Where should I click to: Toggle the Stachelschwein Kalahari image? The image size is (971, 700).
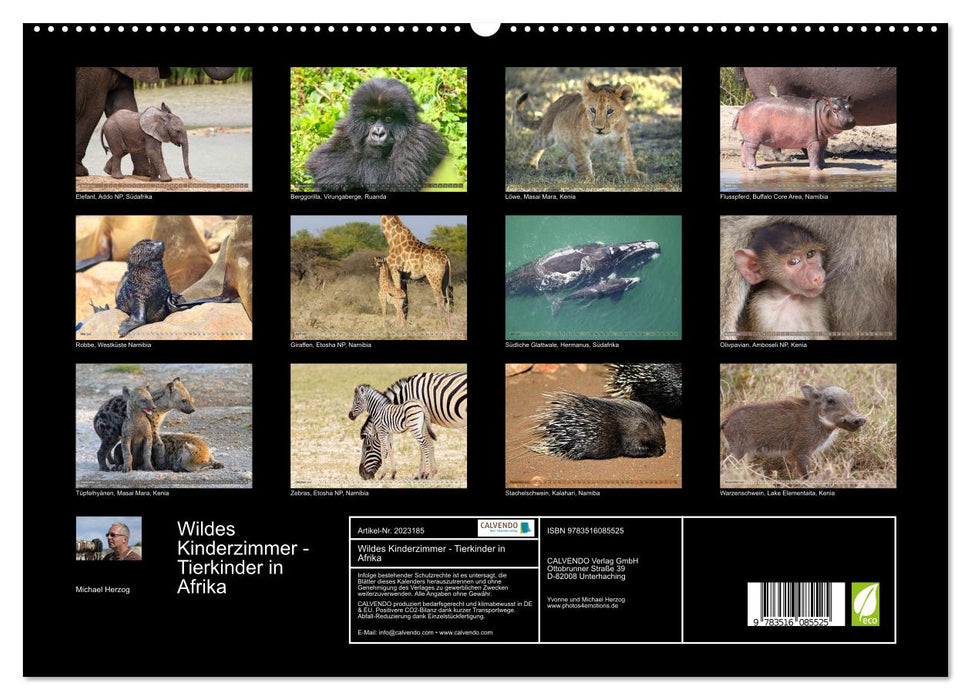pyautogui.click(x=595, y=425)
